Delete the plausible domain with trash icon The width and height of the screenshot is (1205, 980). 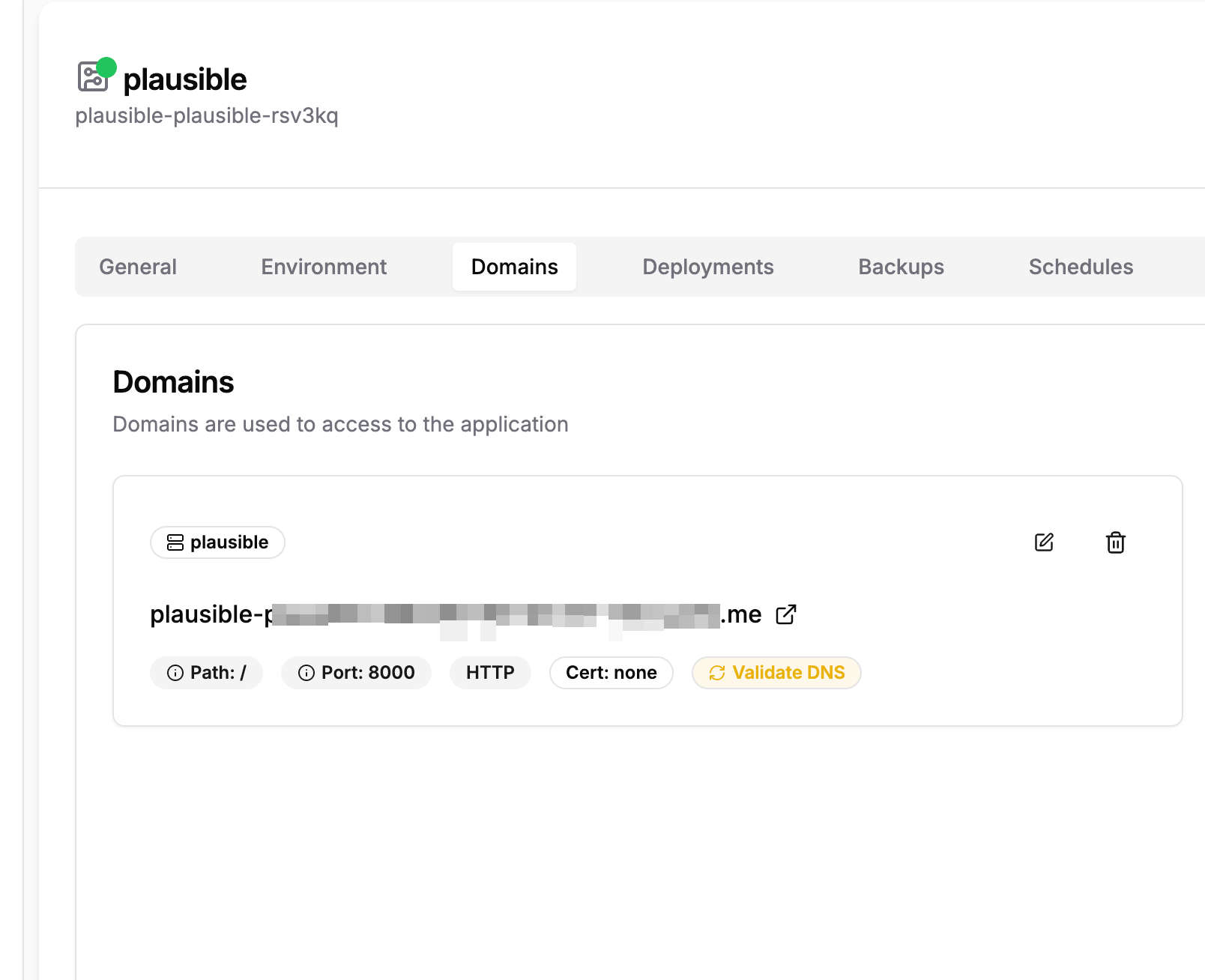tap(1116, 542)
